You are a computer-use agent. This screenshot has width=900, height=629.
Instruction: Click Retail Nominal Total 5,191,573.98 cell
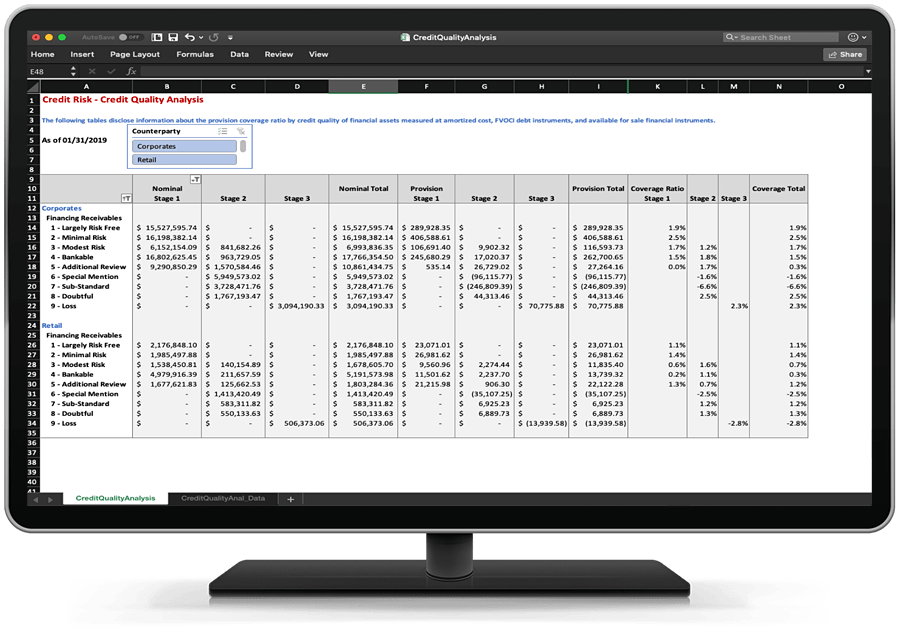pyautogui.click(x=363, y=374)
